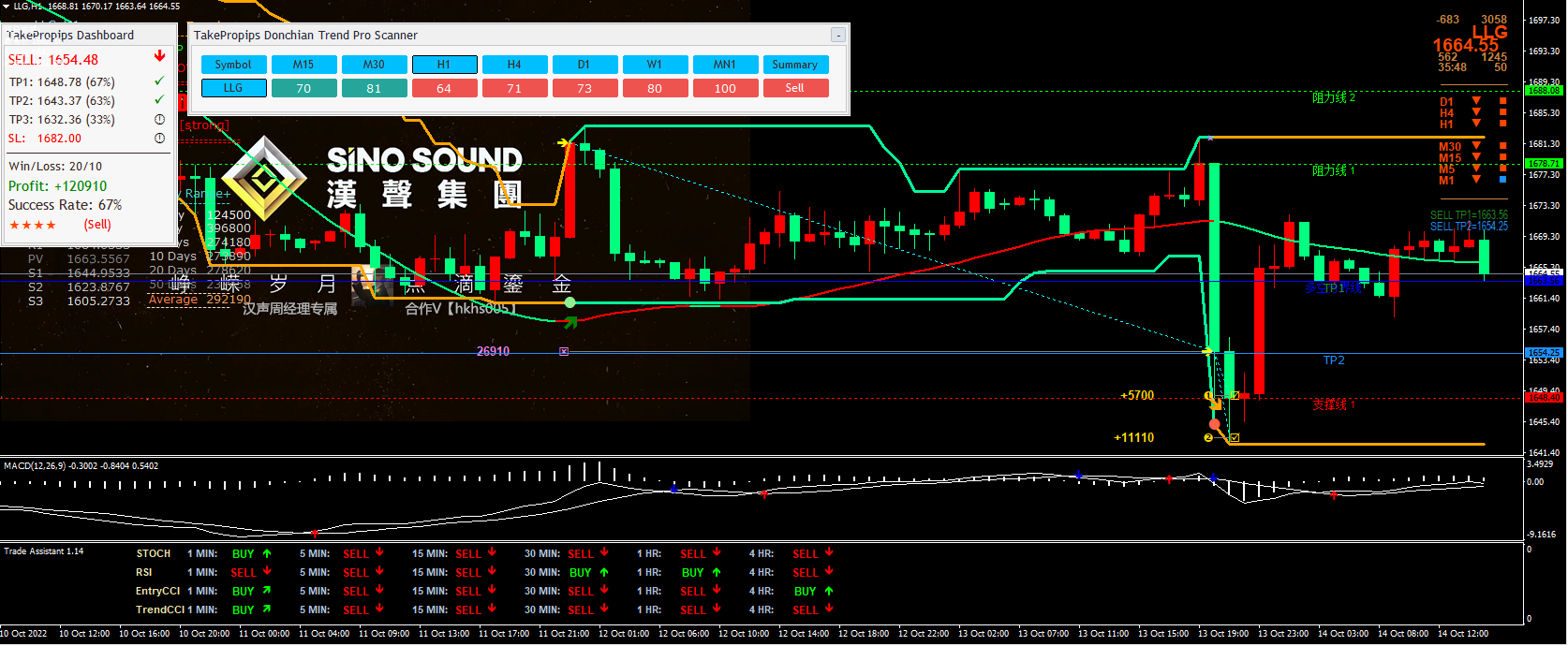The image size is (1568, 646).
Task: Click the MACD(12,26,9) indicator label
Action: point(81,465)
